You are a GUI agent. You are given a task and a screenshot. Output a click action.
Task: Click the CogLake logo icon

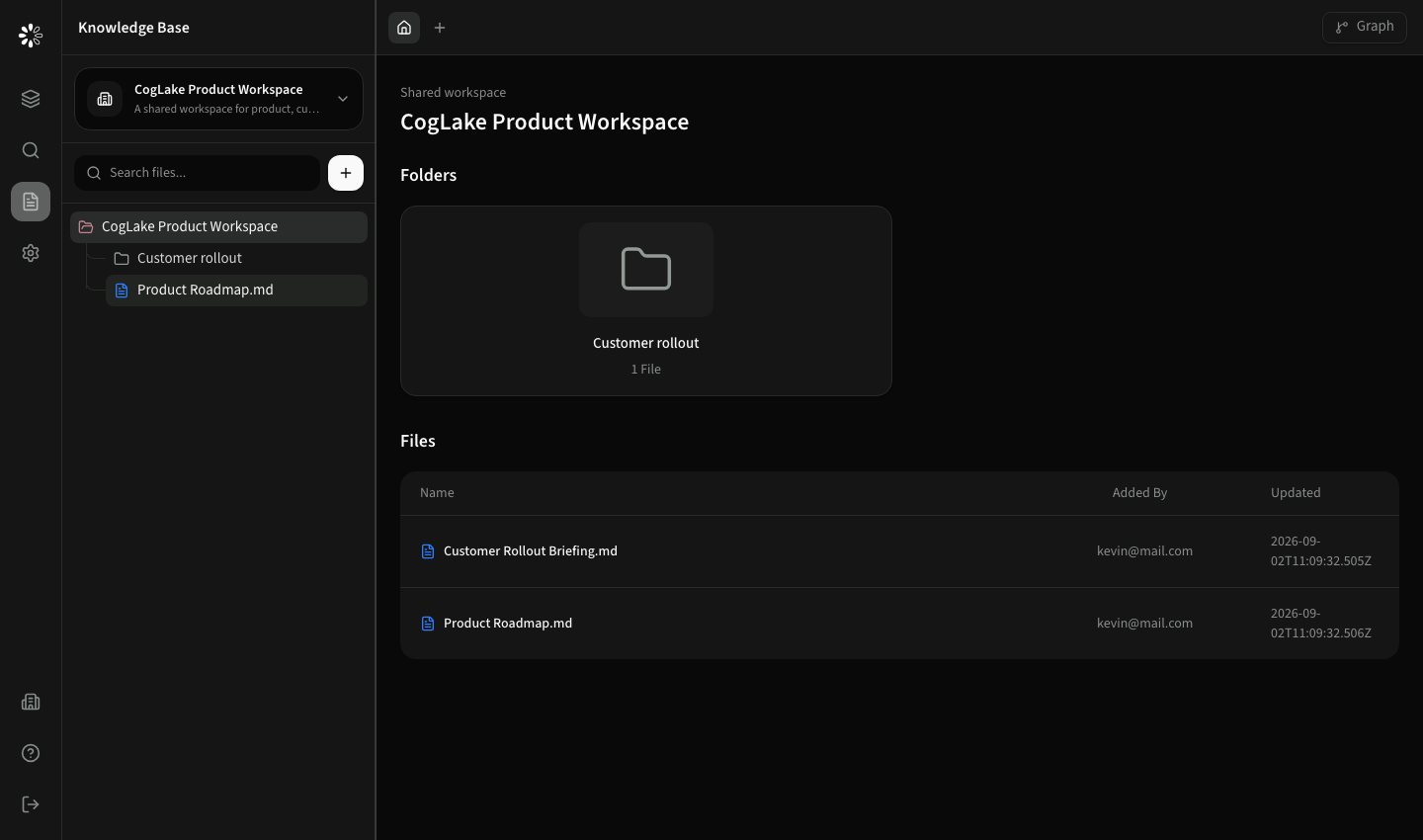coord(31,36)
